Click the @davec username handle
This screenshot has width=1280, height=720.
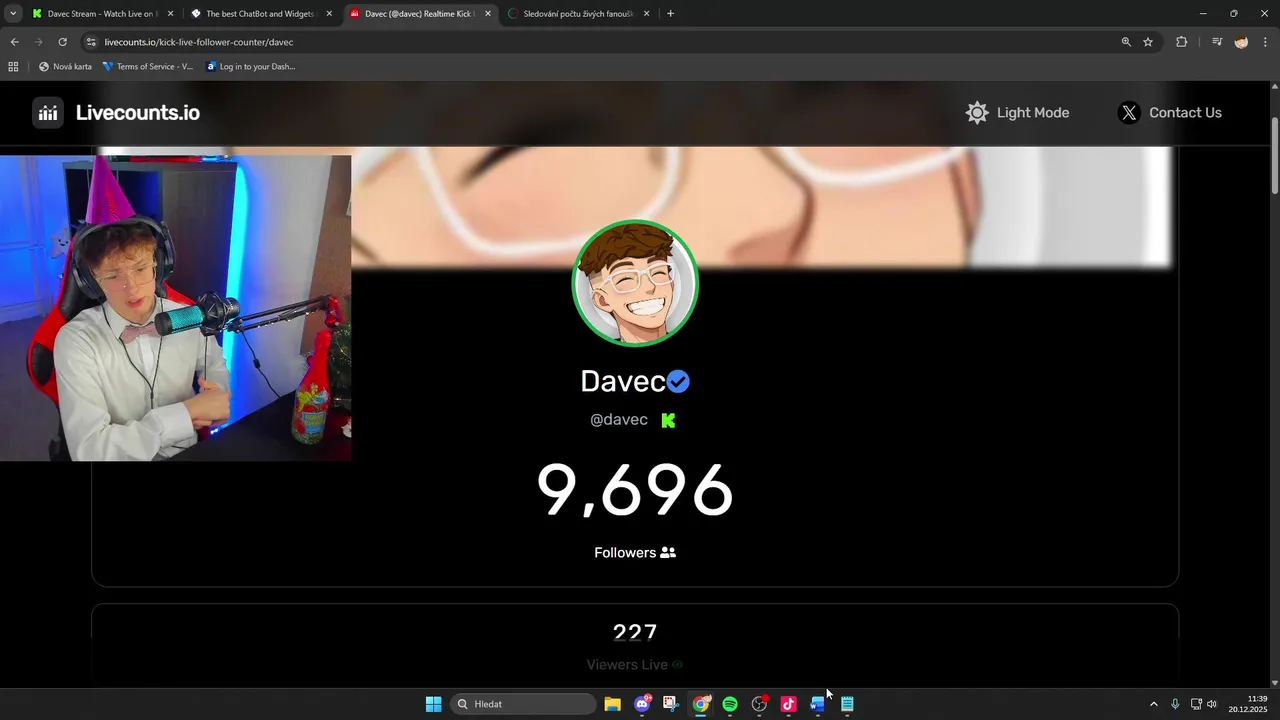(x=619, y=420)
